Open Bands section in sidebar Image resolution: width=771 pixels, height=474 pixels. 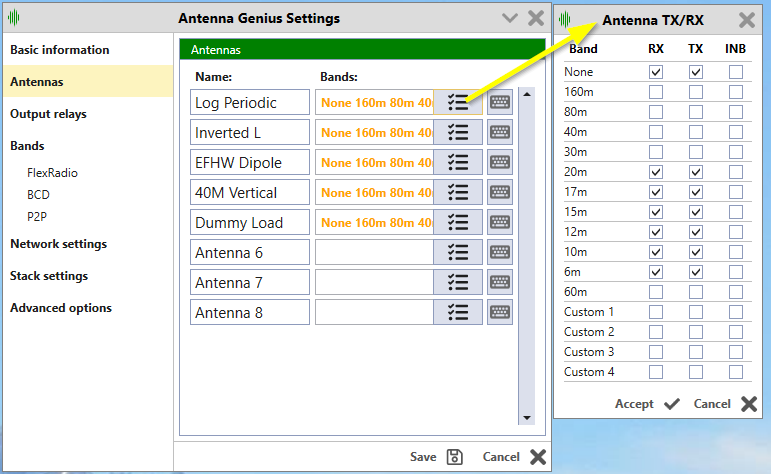point(27,146)
